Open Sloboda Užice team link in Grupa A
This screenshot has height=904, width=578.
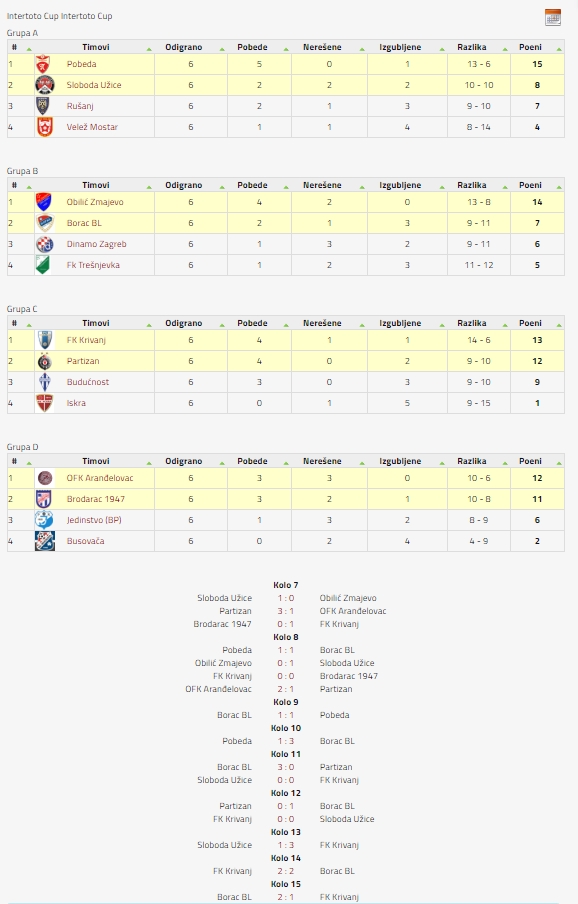[x=94, y=85]
